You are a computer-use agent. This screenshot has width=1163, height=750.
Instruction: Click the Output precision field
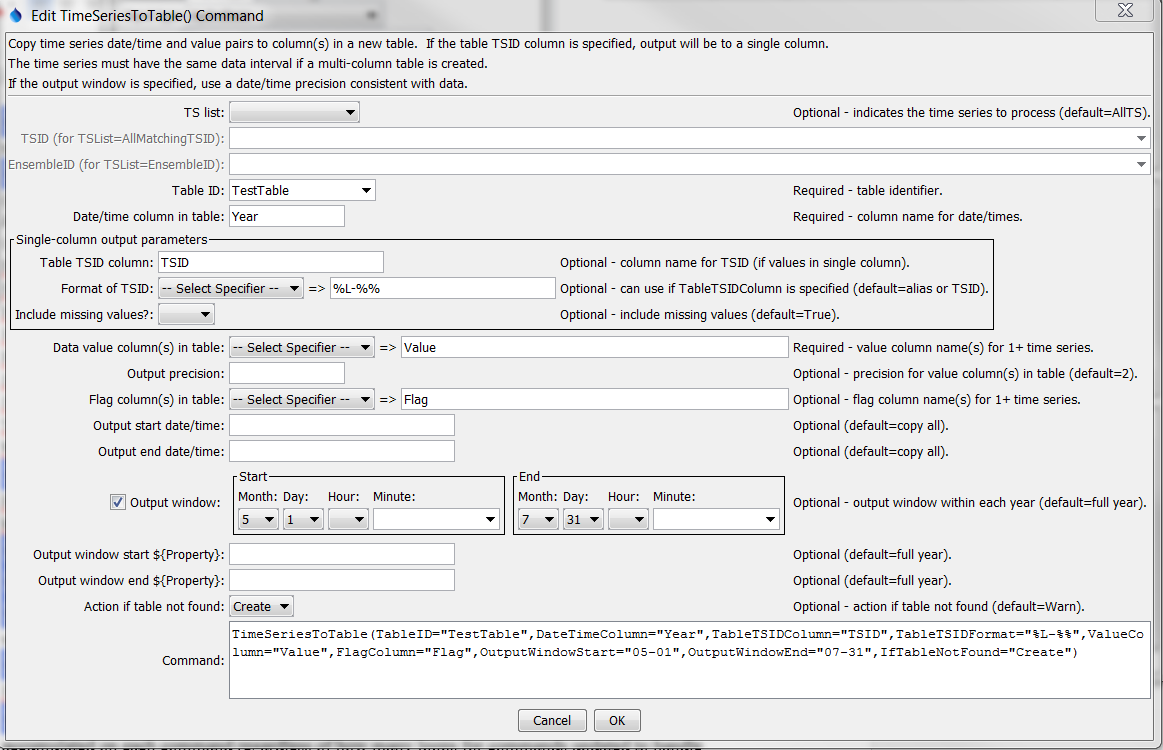point(287,373)
